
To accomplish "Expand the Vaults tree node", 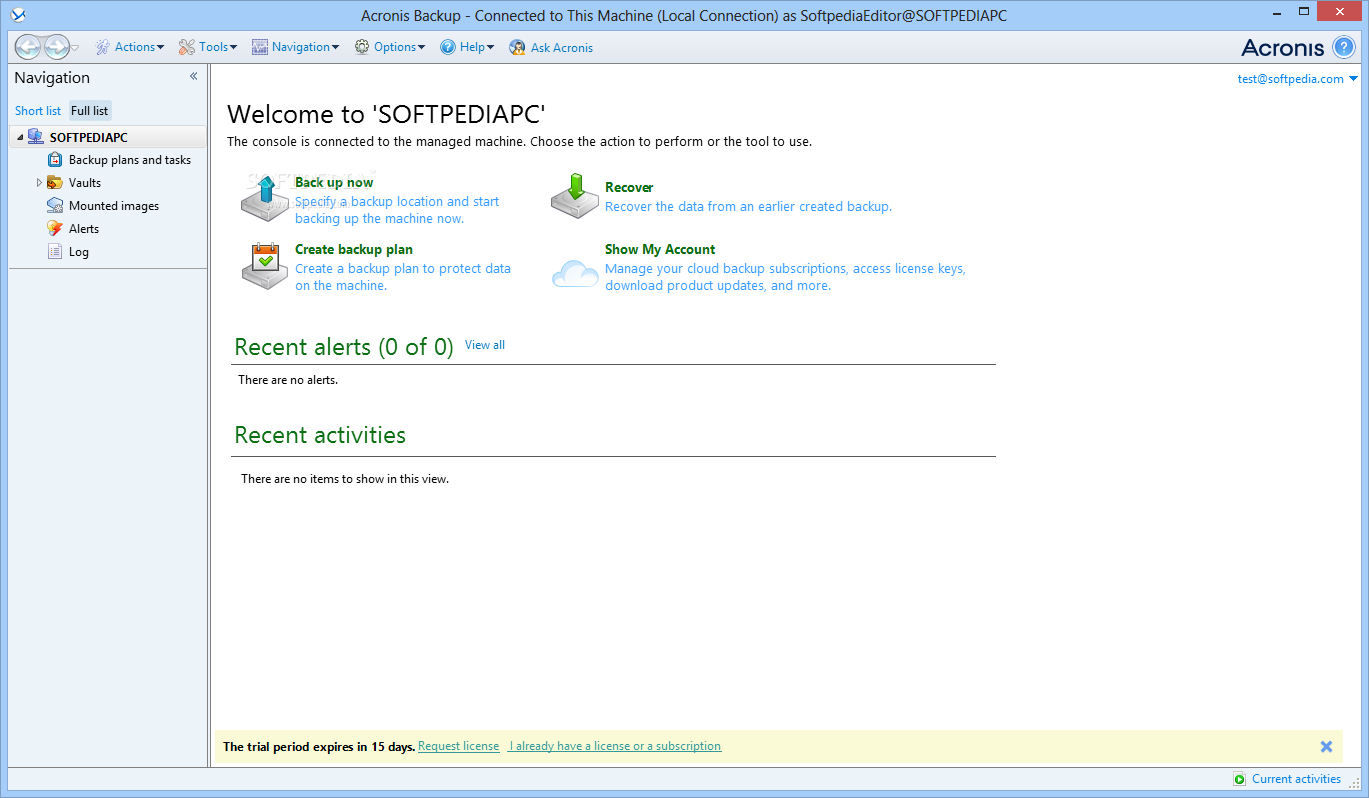I will click(39, 183).
